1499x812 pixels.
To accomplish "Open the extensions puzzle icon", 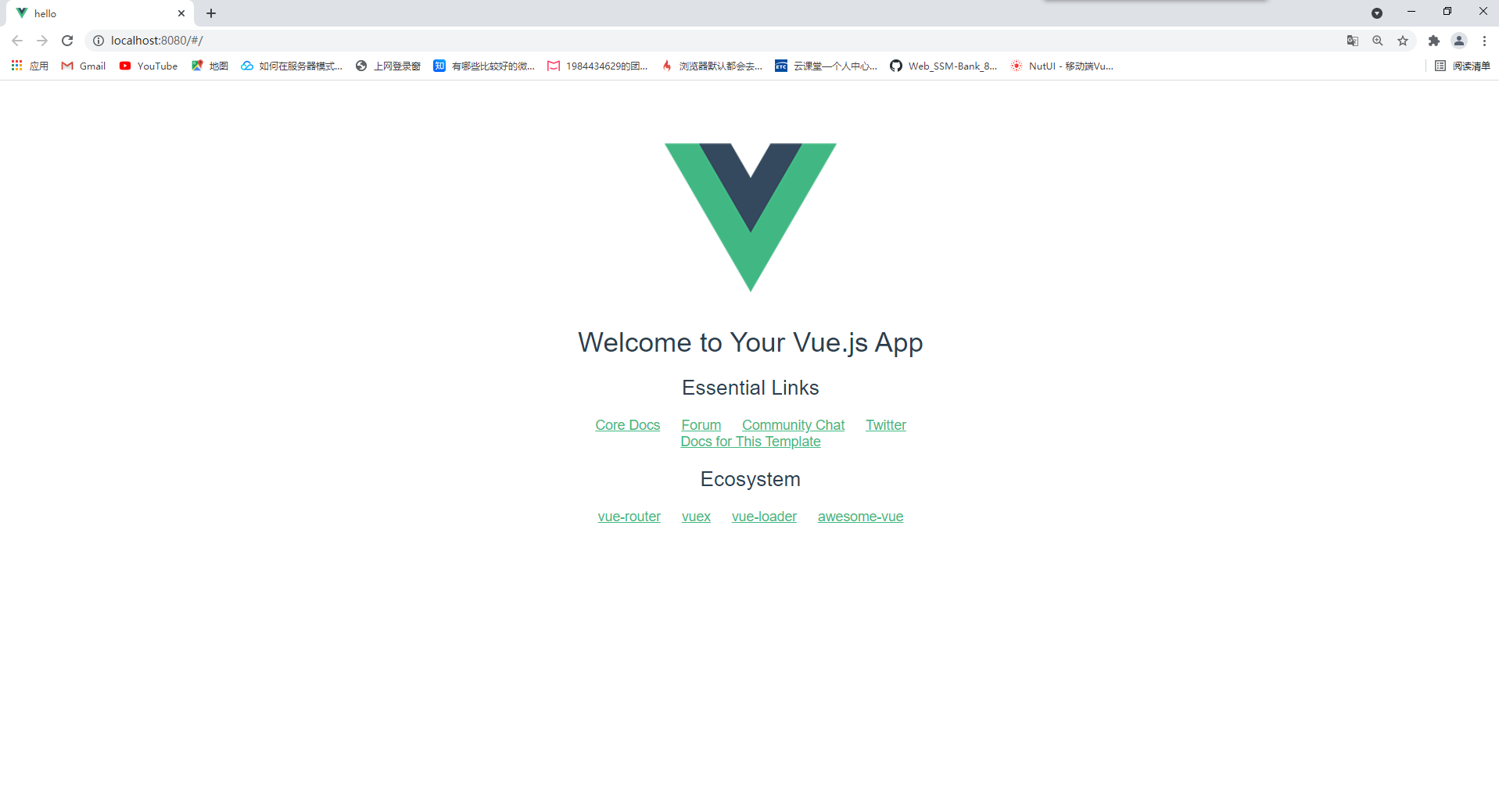I will coord(1434,41).
